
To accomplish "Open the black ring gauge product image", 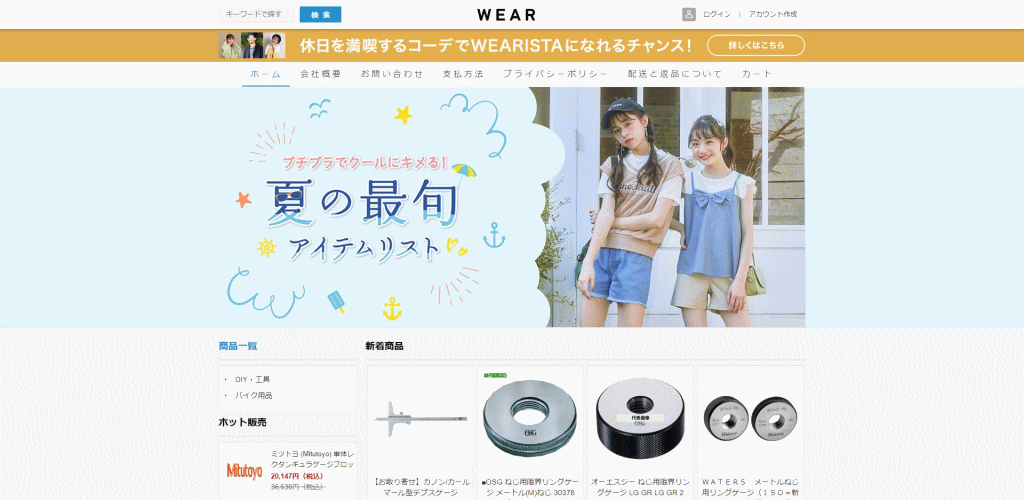I will [640, 418].
